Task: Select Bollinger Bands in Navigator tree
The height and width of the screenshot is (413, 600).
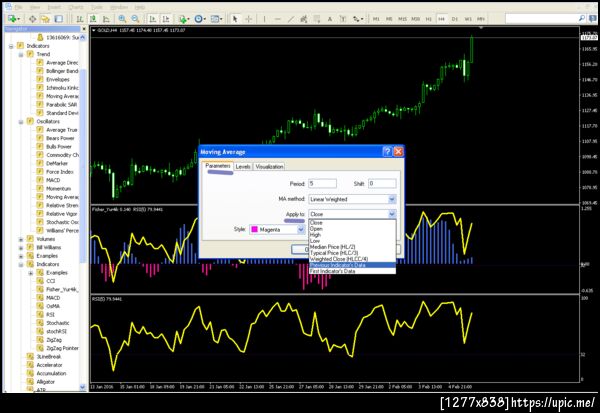Action: click(x=62, y=71)
